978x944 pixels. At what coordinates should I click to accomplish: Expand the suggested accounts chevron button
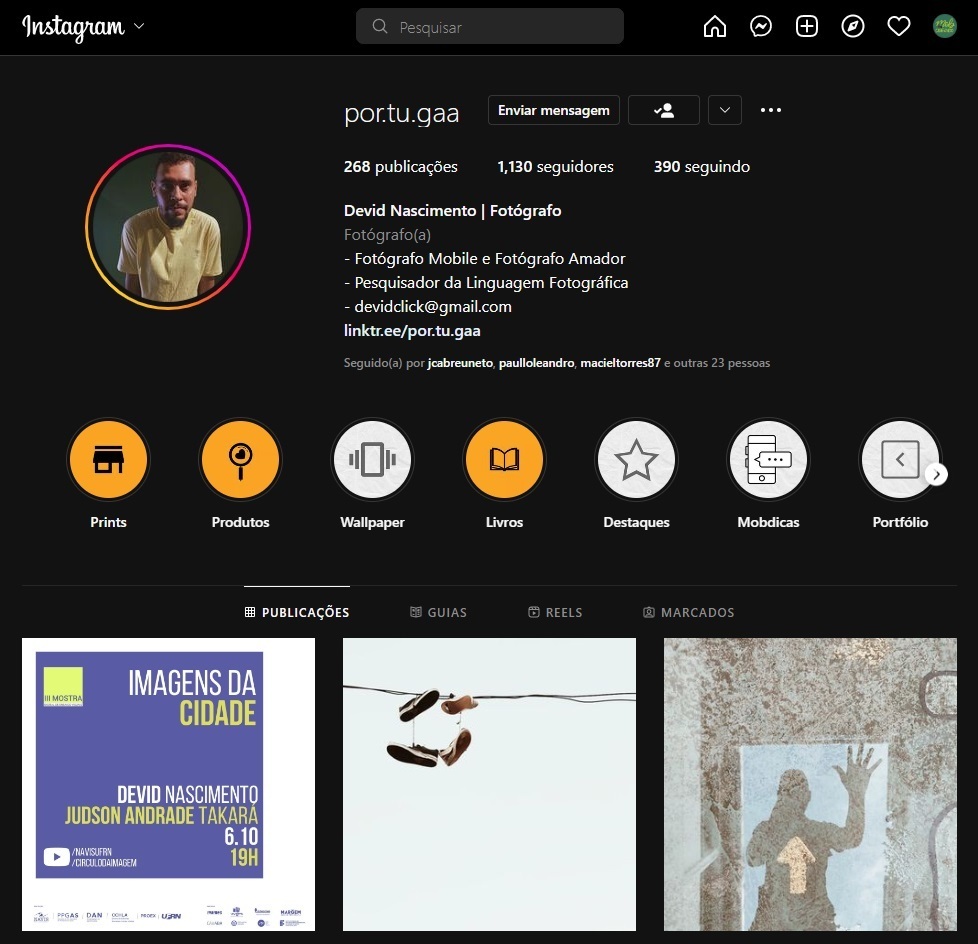point(724,111)
